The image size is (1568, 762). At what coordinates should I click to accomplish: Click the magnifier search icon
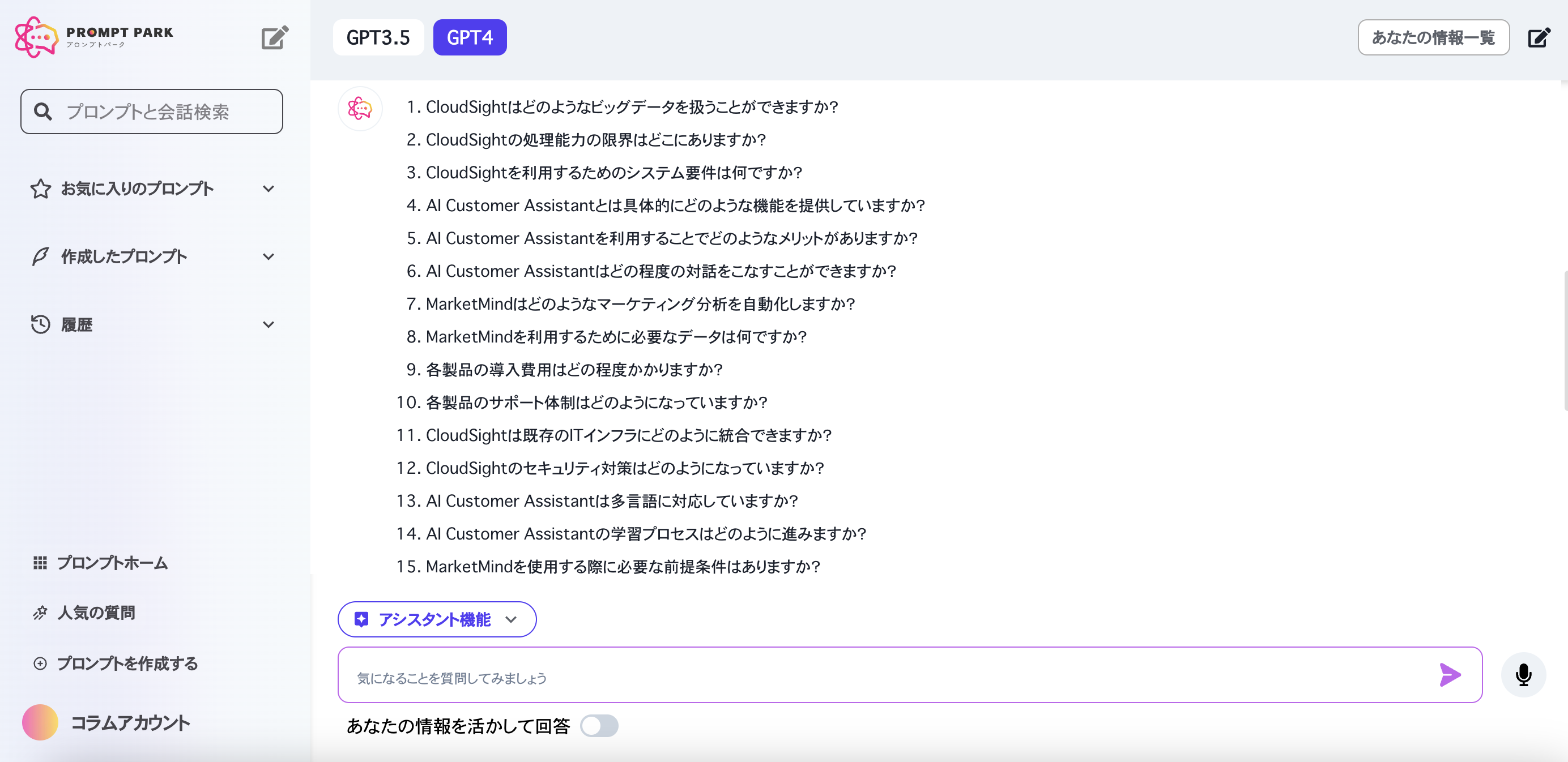(42, 112)
